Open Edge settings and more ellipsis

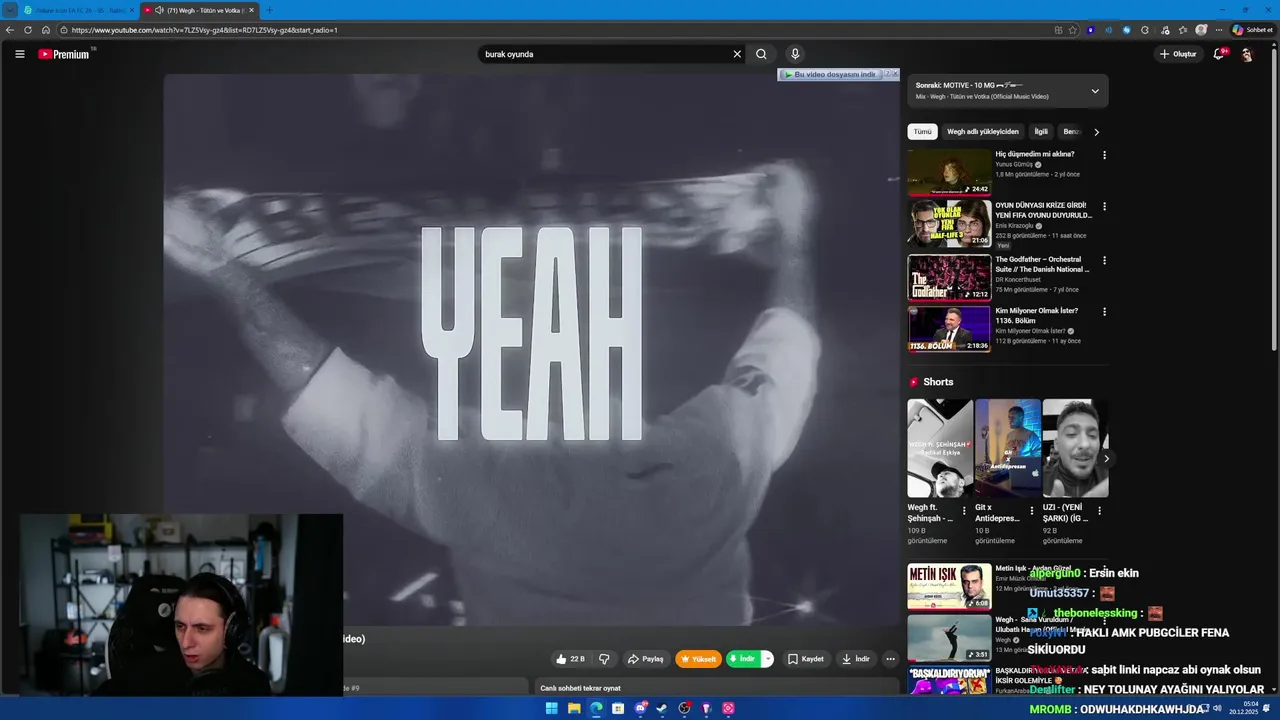[x=1218, y=30]
